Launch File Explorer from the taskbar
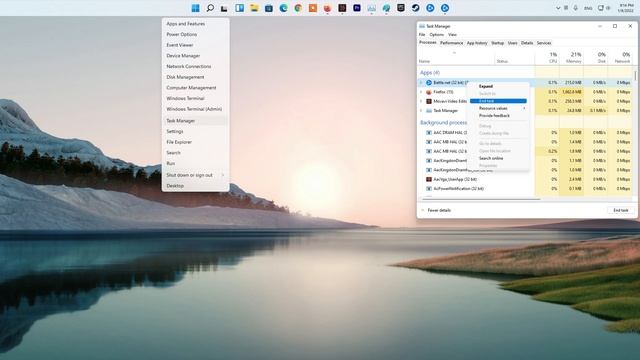The width and height of the screenshot is (640, 360). [x=254, y=8]
